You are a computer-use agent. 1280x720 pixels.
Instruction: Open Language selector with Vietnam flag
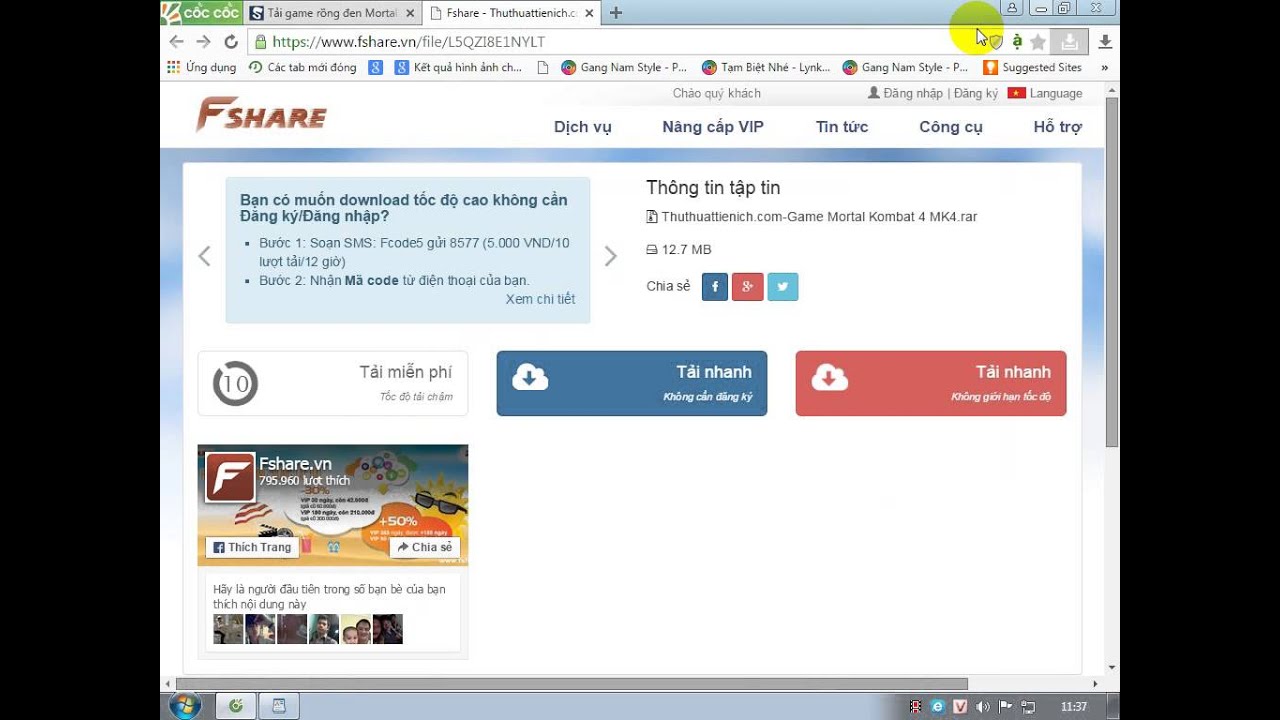click(x=1045, y=93)
